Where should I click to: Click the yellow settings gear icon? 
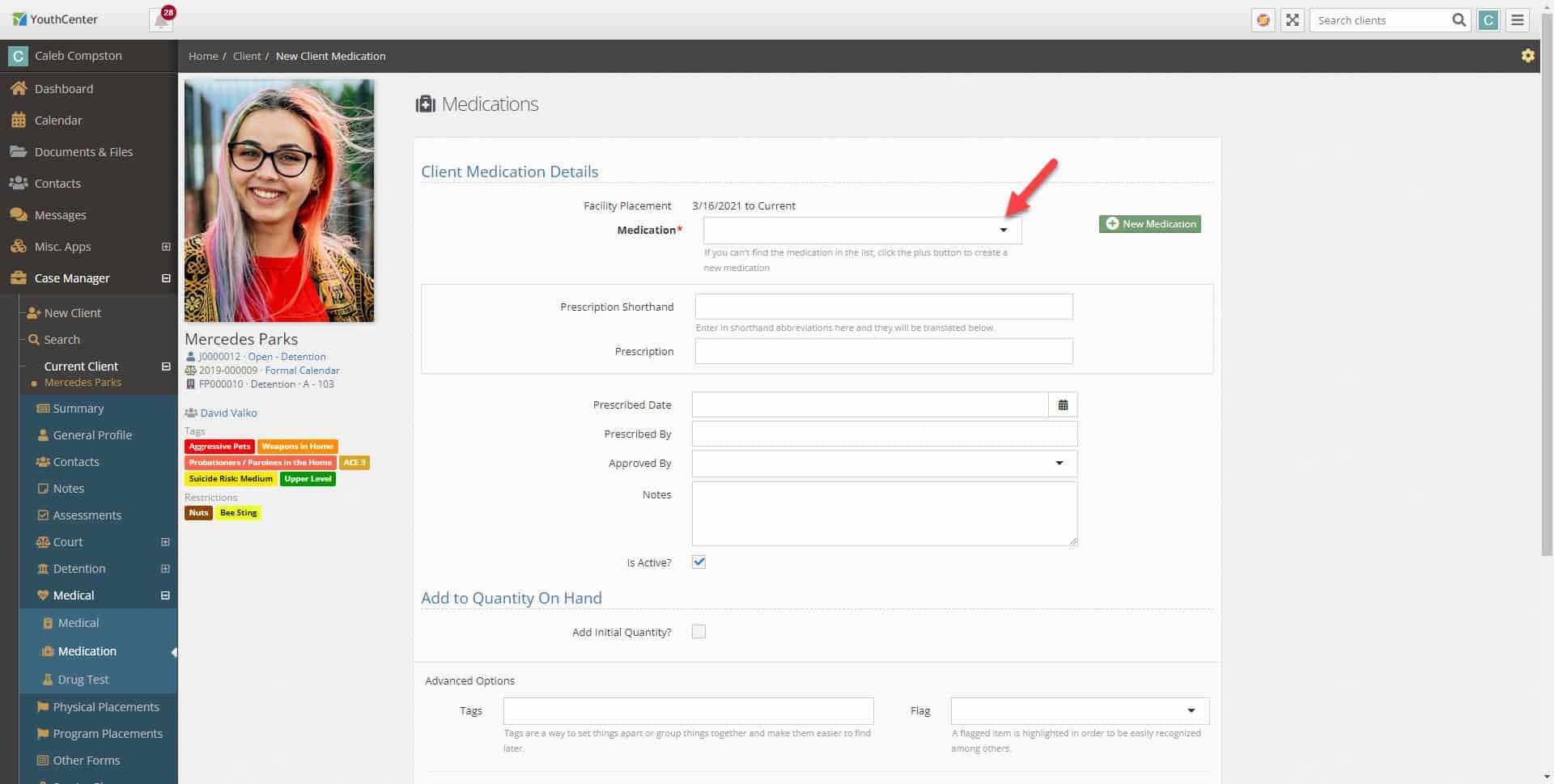click(1527, 56)
